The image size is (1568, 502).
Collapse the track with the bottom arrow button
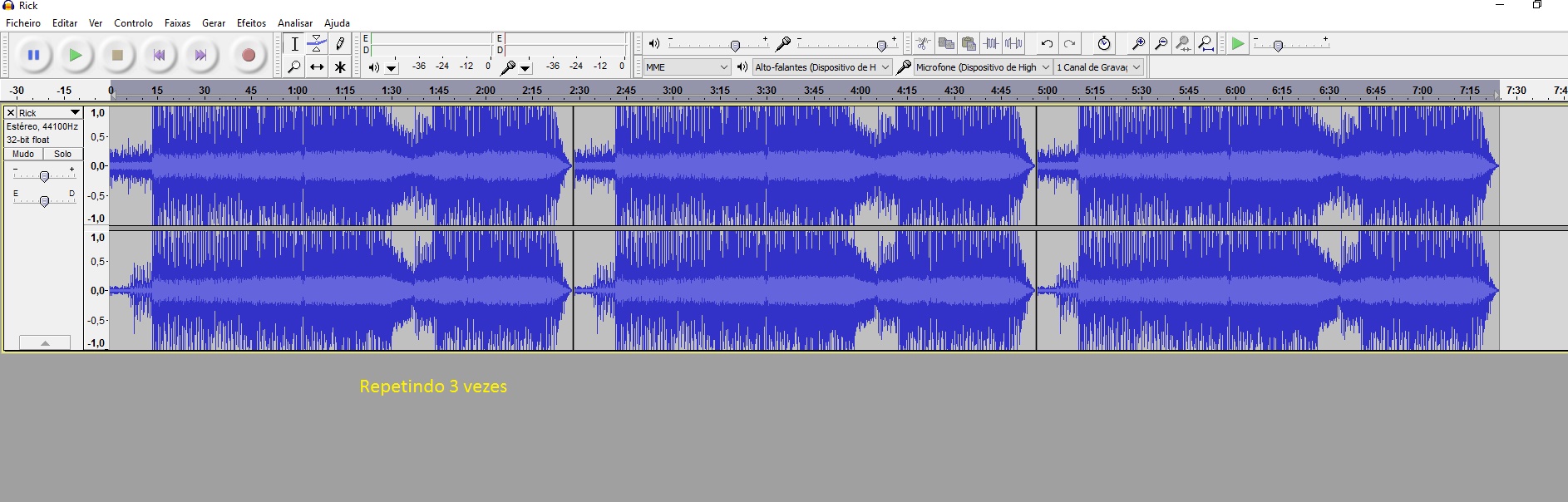45,342
